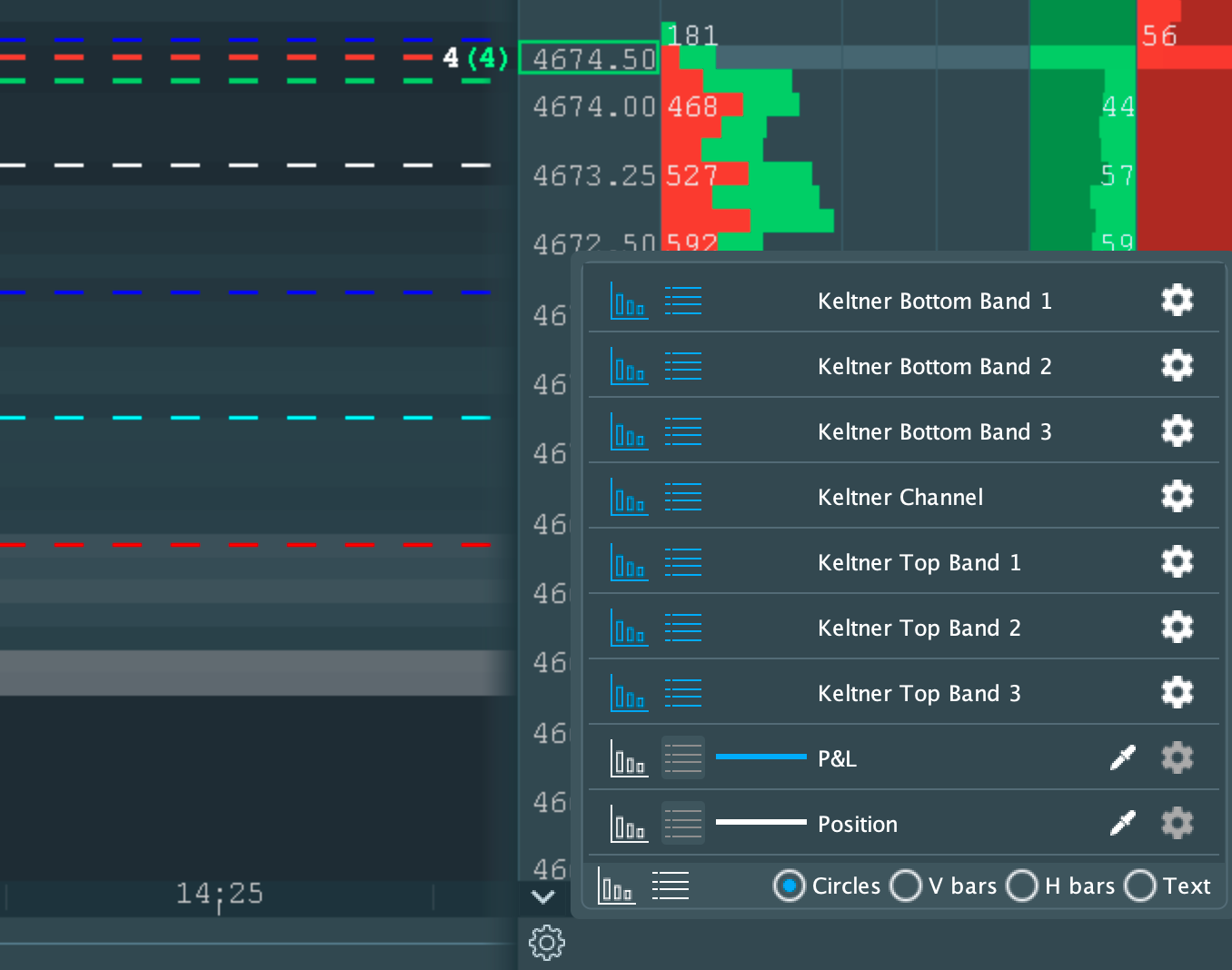The width and height of the screenshot is (1232, 970).
Task: Select the Text radio option
Action: click(x=1139, y=886)
